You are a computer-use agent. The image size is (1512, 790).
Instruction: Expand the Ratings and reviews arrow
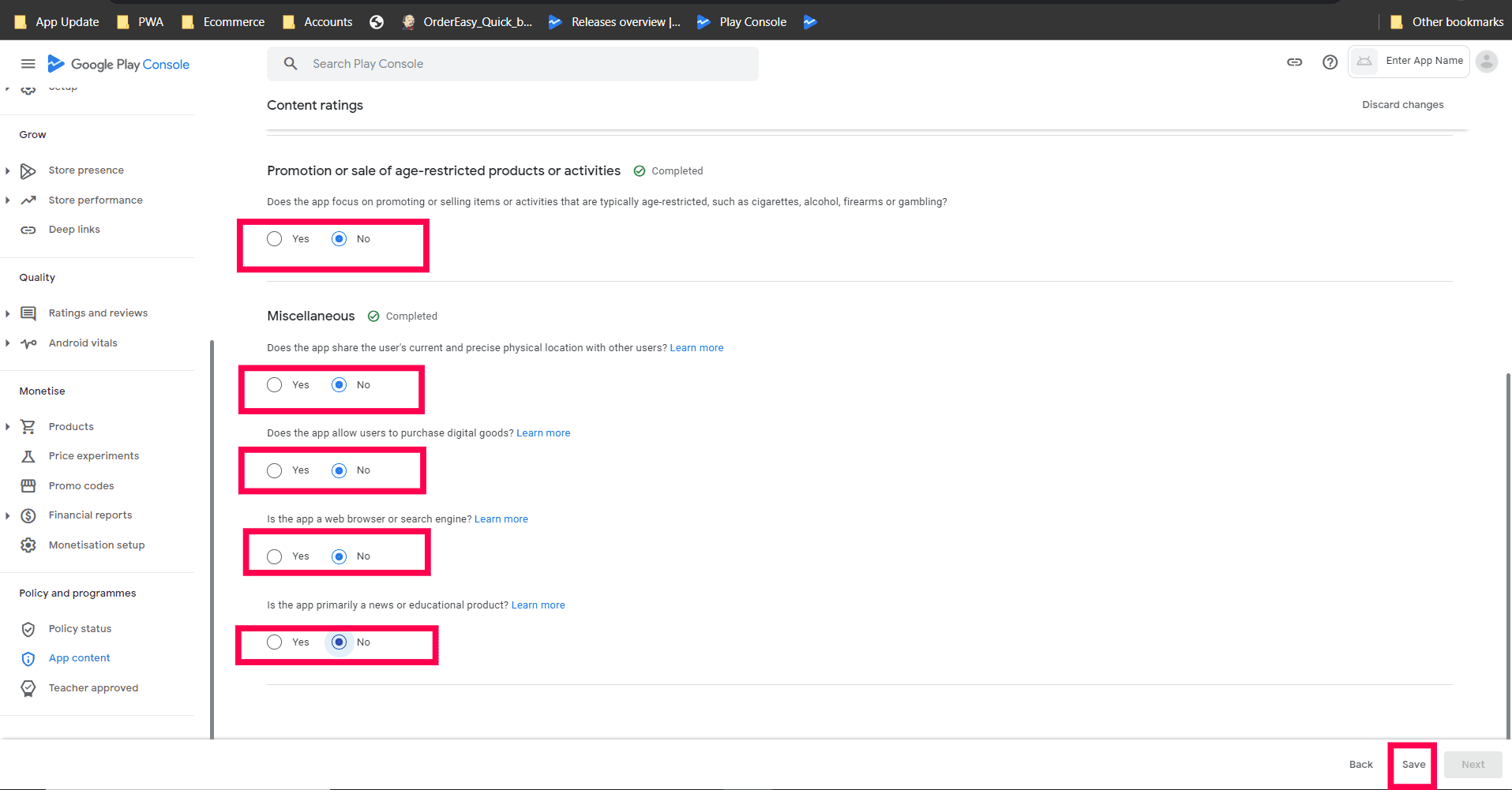7,313
